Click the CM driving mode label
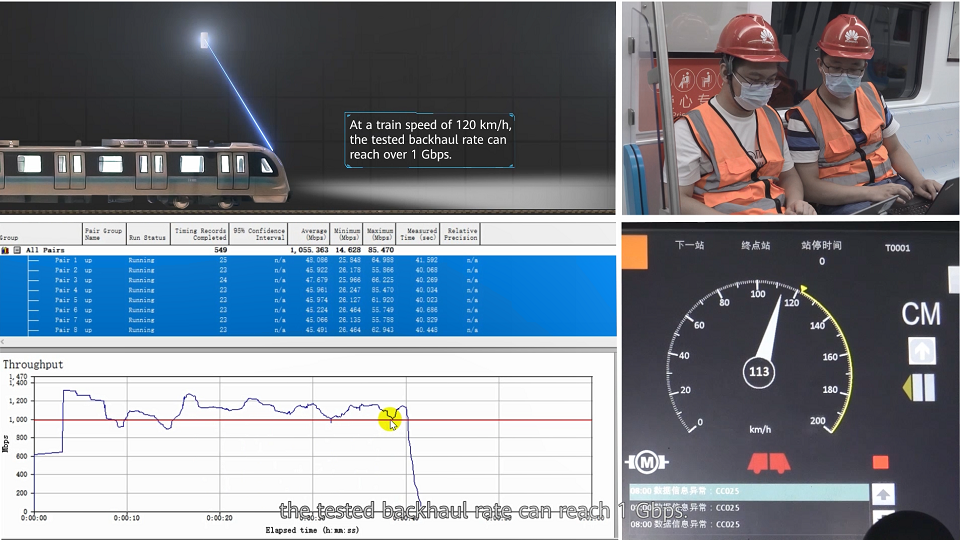This screenshot has height=540, width=960. pos(920,314)
